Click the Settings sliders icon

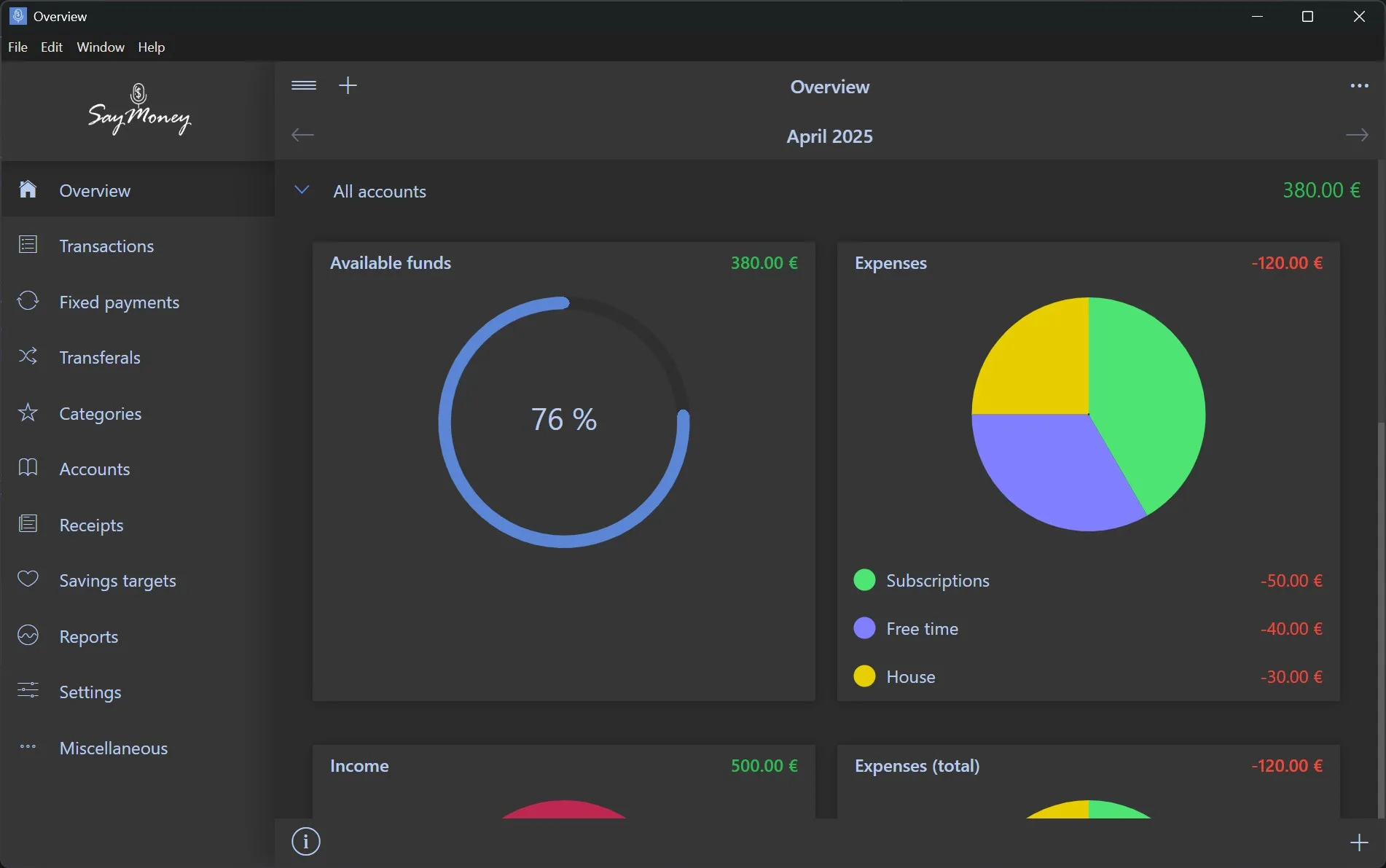pos(28,691)
